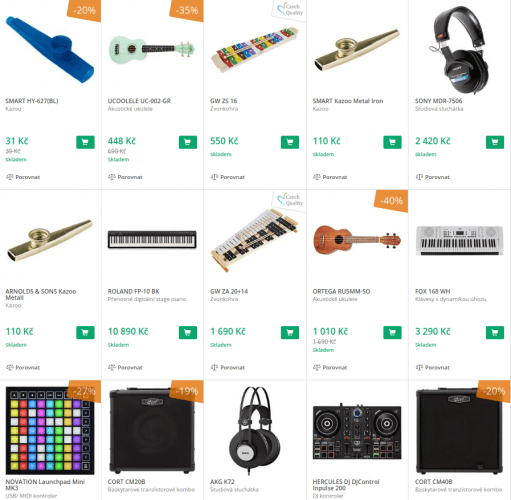
Task: Add SONY MDR-7506 headphones to cart
Action: coord(495,142)
